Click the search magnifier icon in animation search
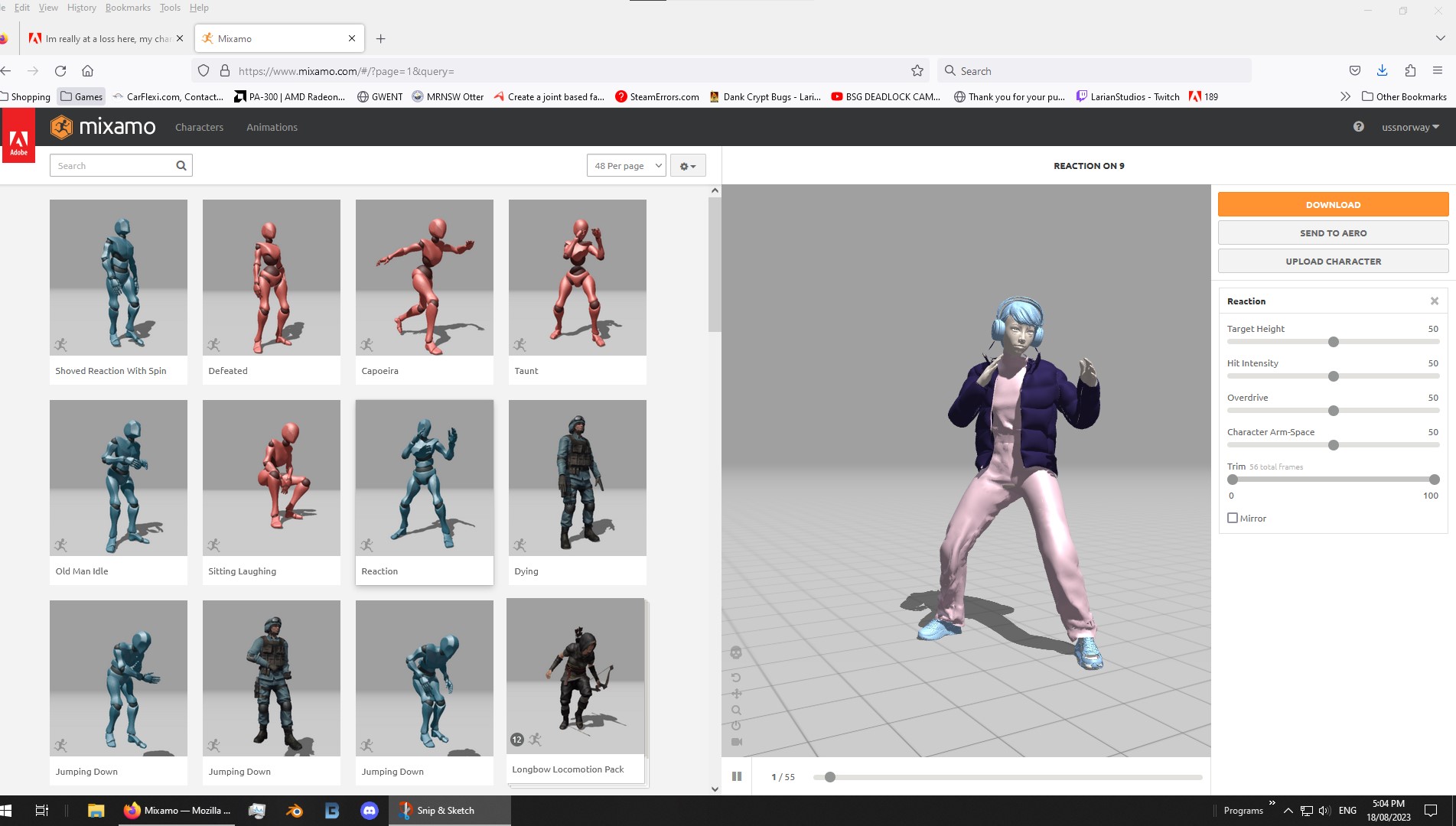The image size is (1456, 826). click(181, 165)
